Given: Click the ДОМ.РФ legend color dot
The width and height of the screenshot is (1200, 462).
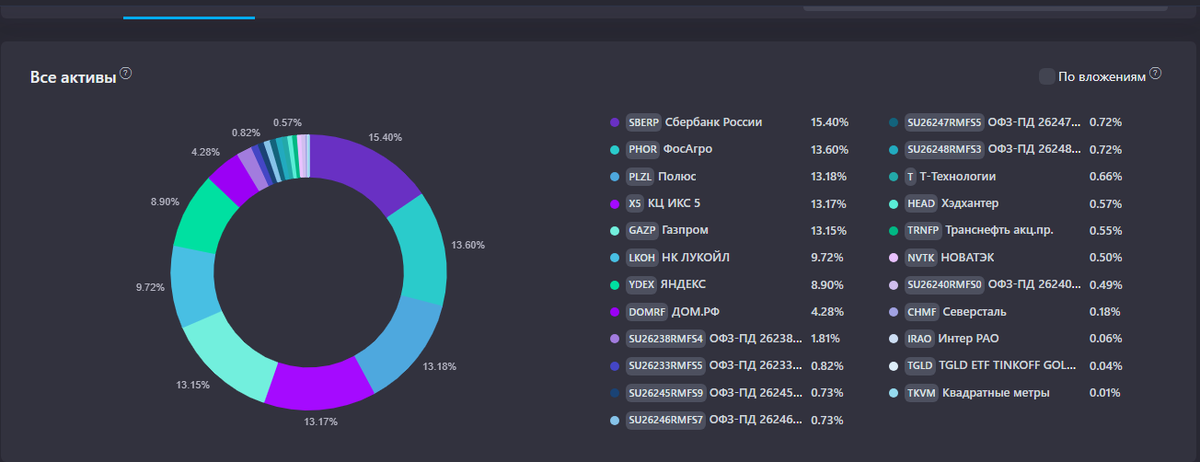Looking at the screenshot, I should tap(614, 311).
